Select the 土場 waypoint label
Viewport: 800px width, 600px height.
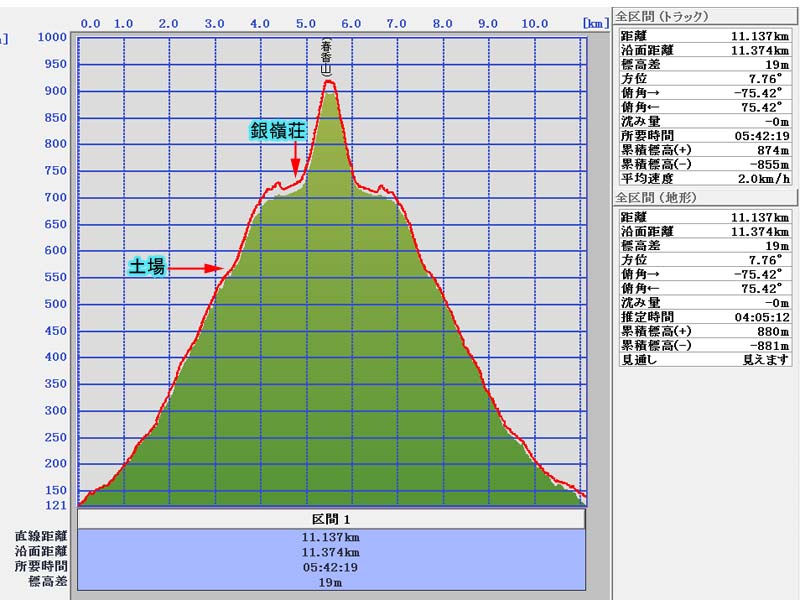(147, 267)
